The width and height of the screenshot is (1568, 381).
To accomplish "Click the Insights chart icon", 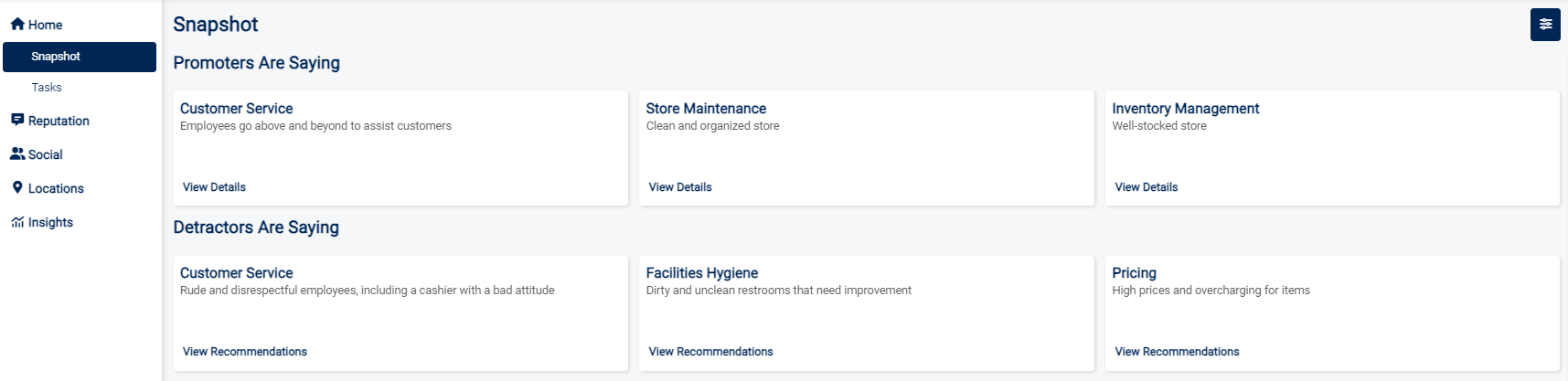I will coord(17,222).
